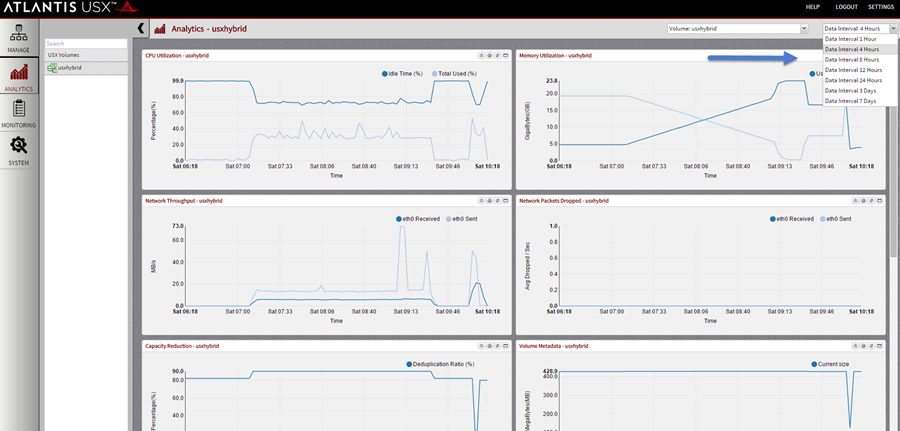The width and height of the screenshot is (900, 431).
Task: Toggle eth0 Received legend in Packets Dropped chart
Action: pyautogui.click(x=794, y=219)
